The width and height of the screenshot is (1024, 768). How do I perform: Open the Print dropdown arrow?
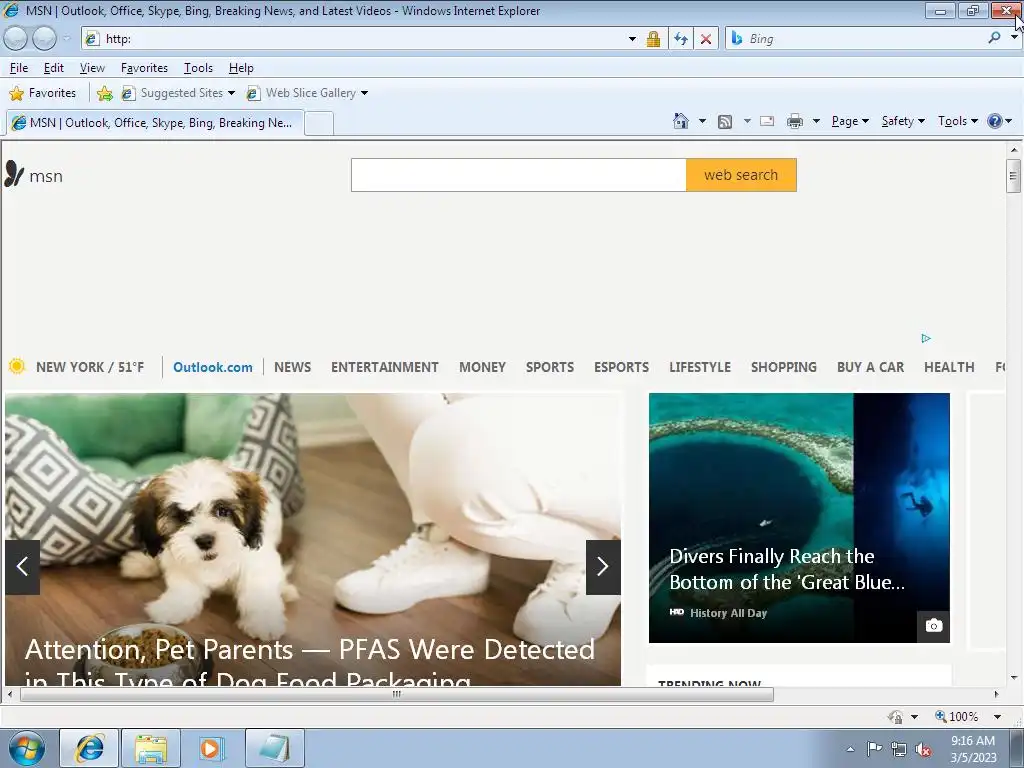pyautogui.click(x=816, y=121)
